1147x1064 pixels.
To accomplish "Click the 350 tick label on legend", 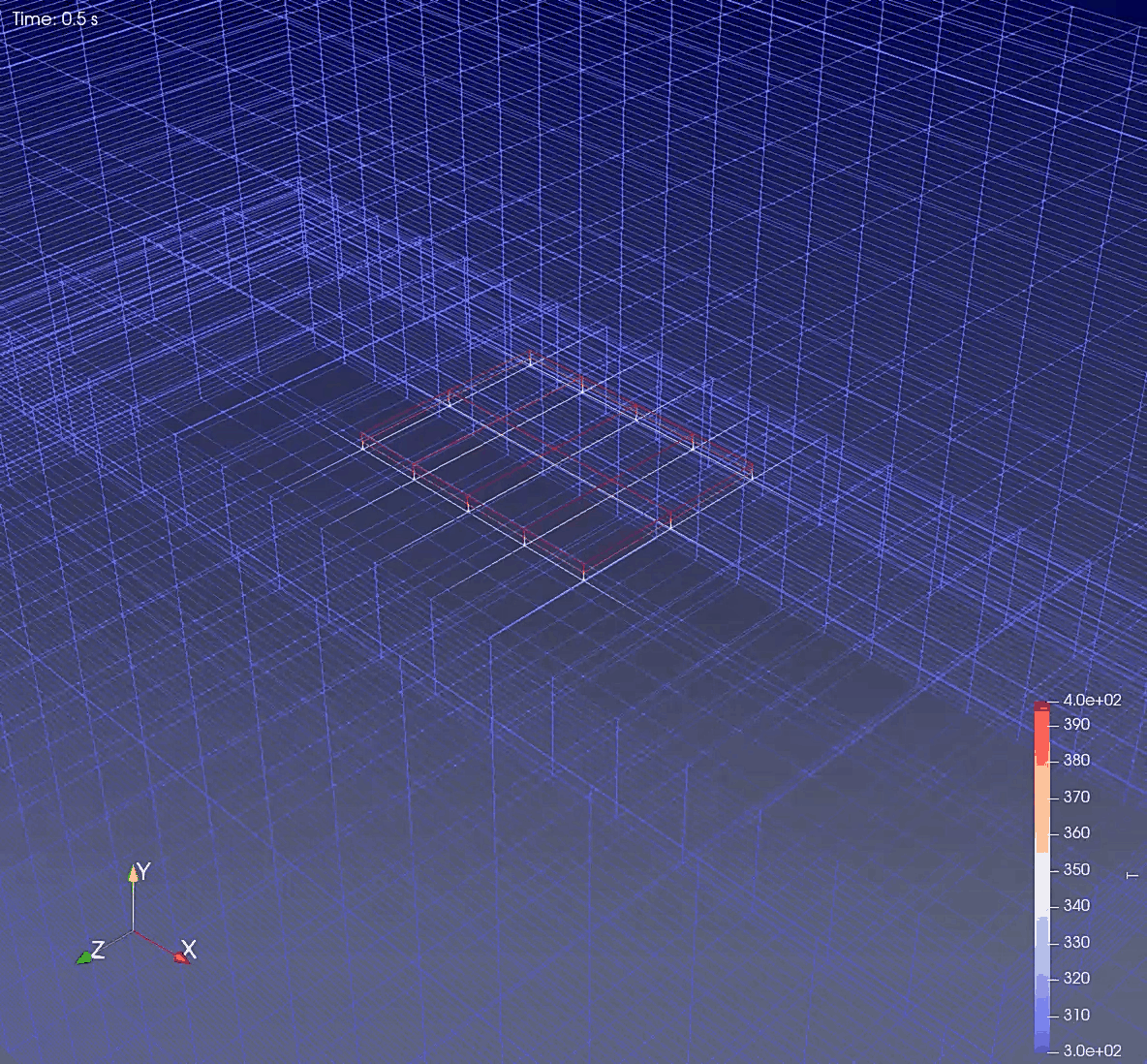I will (1076, 869).
